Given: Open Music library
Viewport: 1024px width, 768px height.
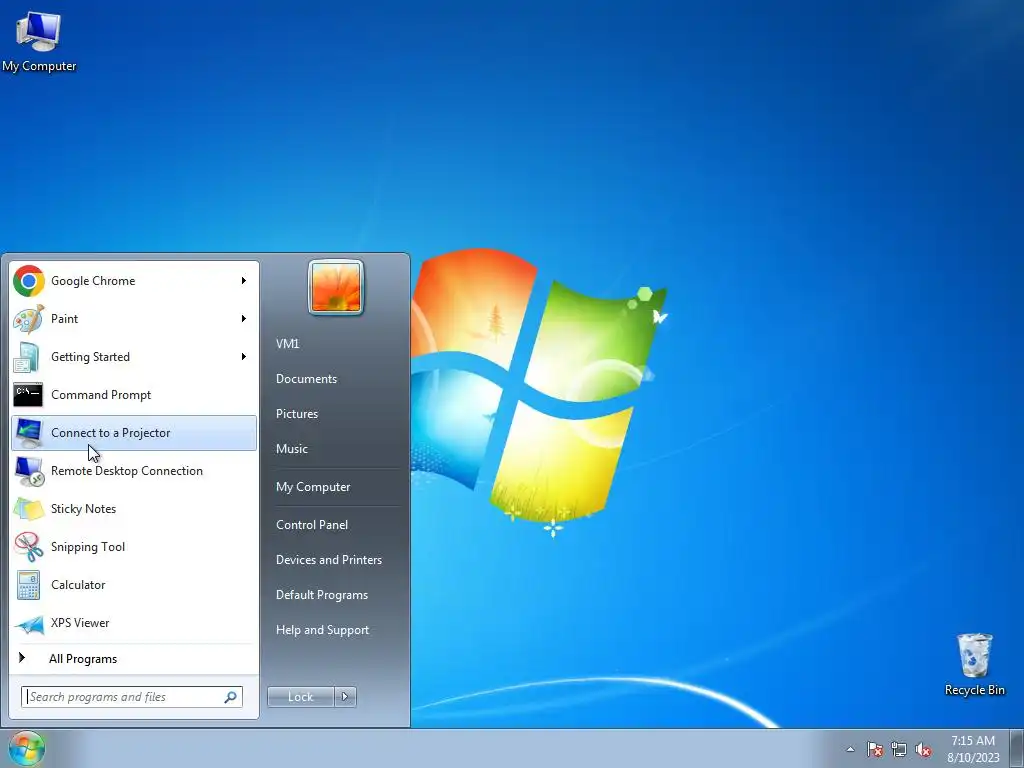Looking at the screenshot, I should pyautogui.click(x=291, y=449).
